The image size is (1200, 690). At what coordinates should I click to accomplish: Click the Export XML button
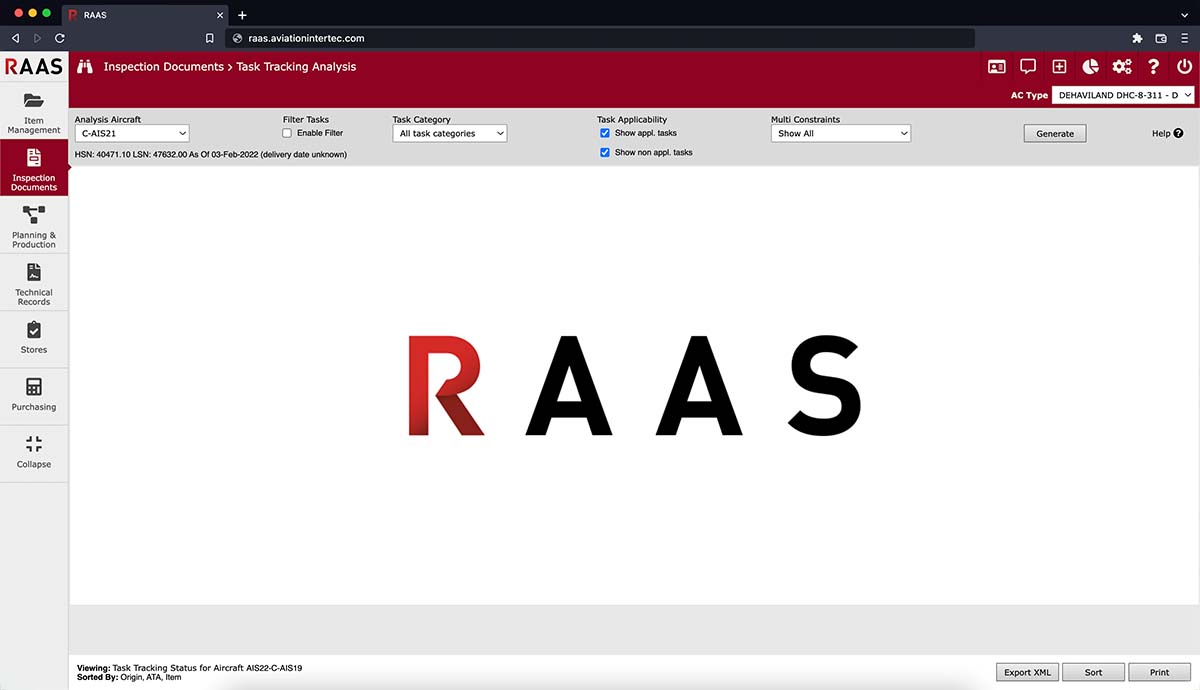tap(1028, 672)
